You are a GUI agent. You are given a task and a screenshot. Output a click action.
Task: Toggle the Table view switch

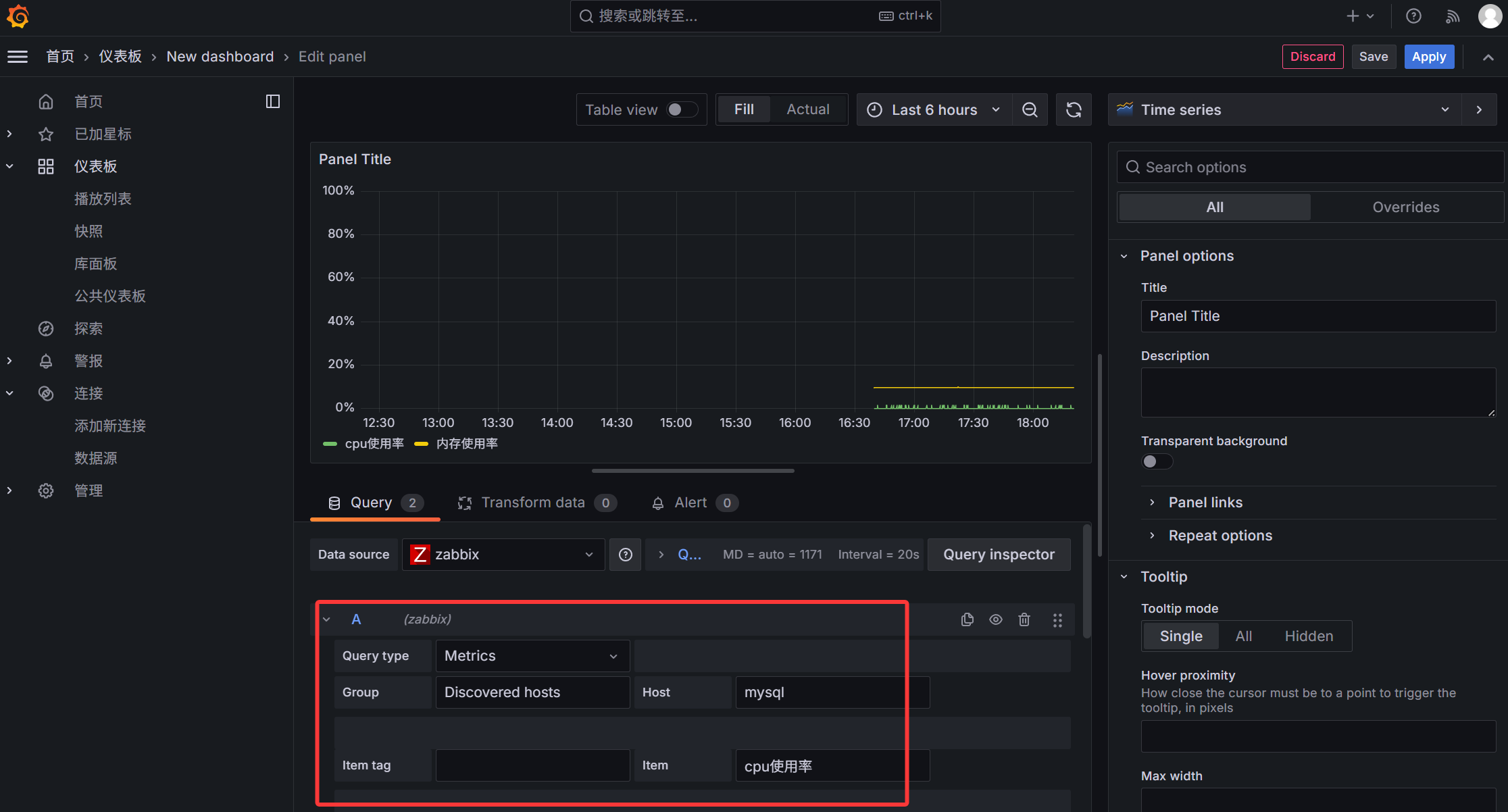681,109
